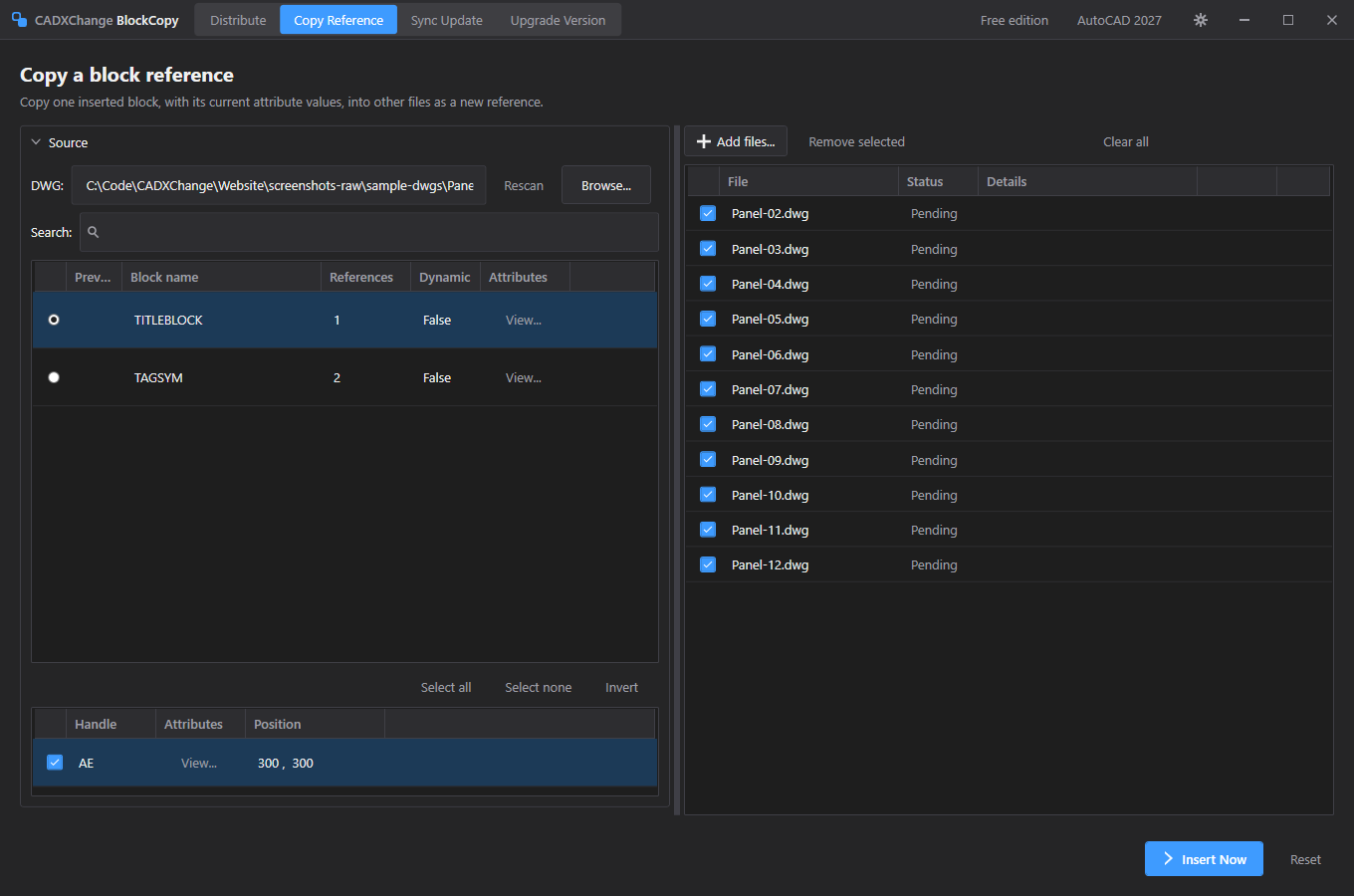Click the Details column header
Screen dimensions: 1354x896
click(x=1087, y=181)
